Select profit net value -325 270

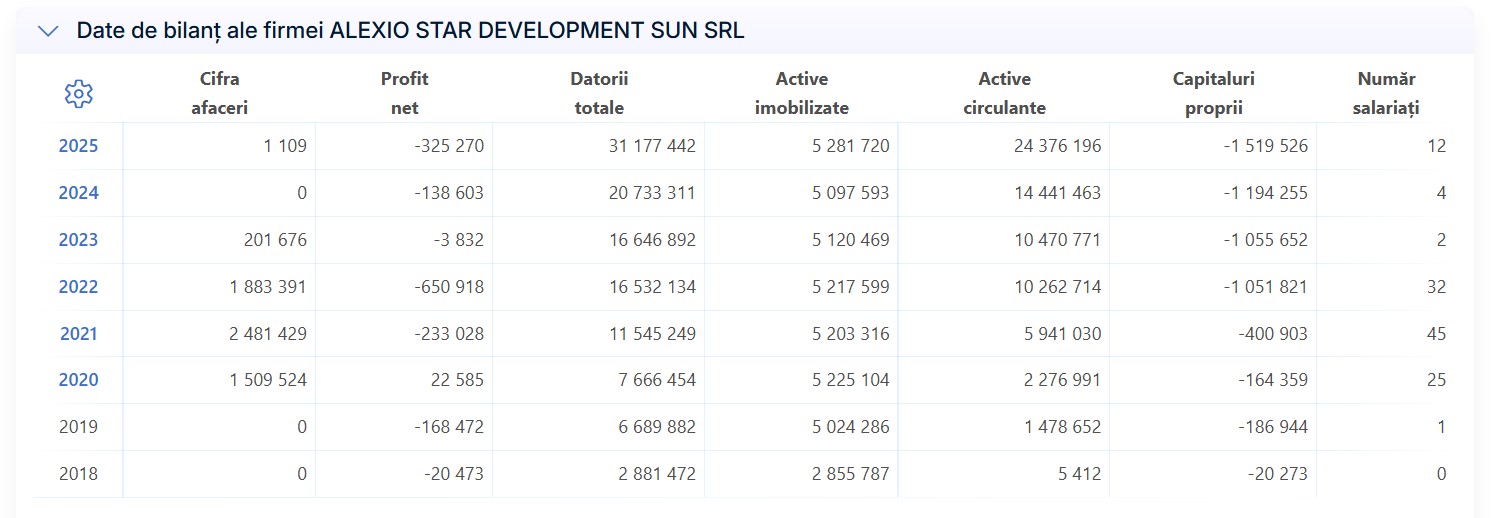448,146
